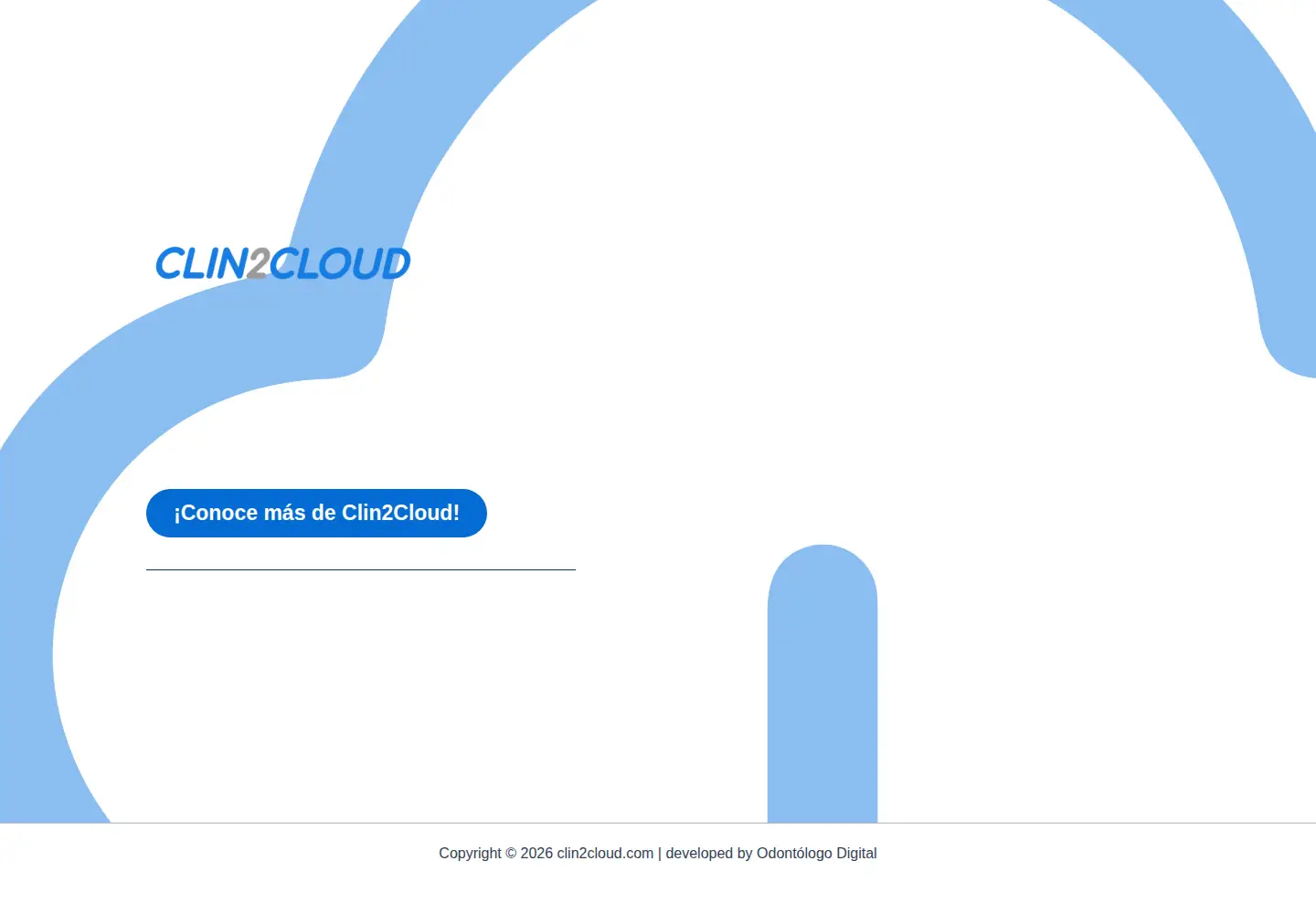The width and height of the screenshot is (1316, 914).
Task: Click the Clin2Cloud logo
Action: (283, 263)
